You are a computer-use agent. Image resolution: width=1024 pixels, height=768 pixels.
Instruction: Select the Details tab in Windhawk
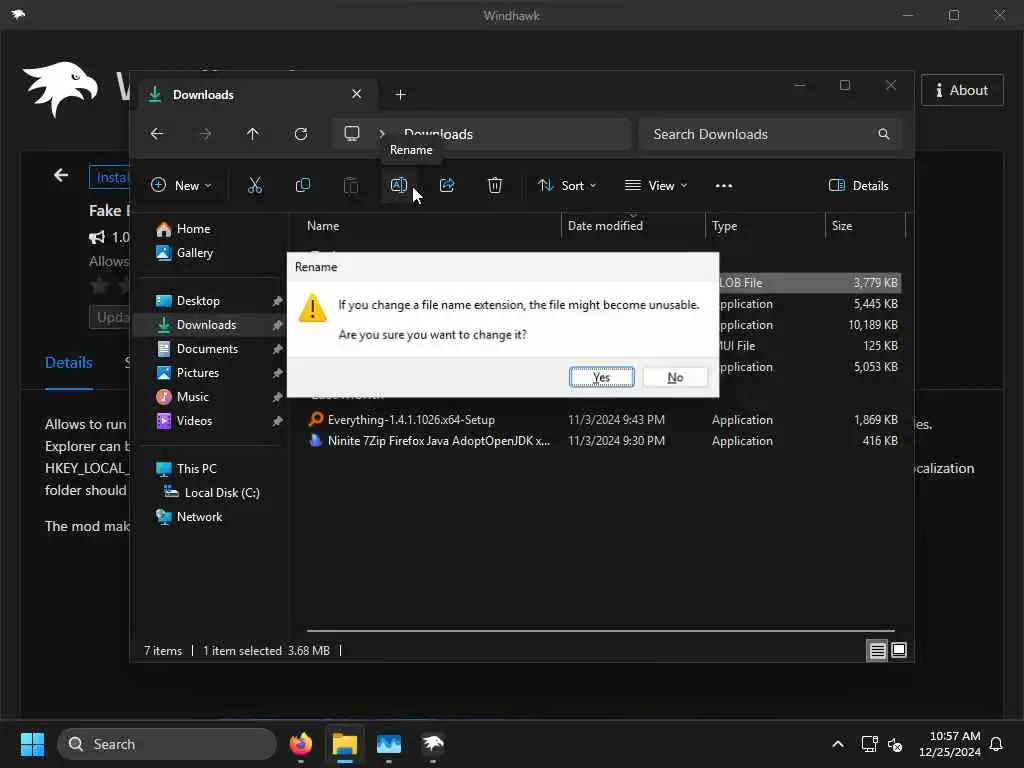(x=69, y=363)
